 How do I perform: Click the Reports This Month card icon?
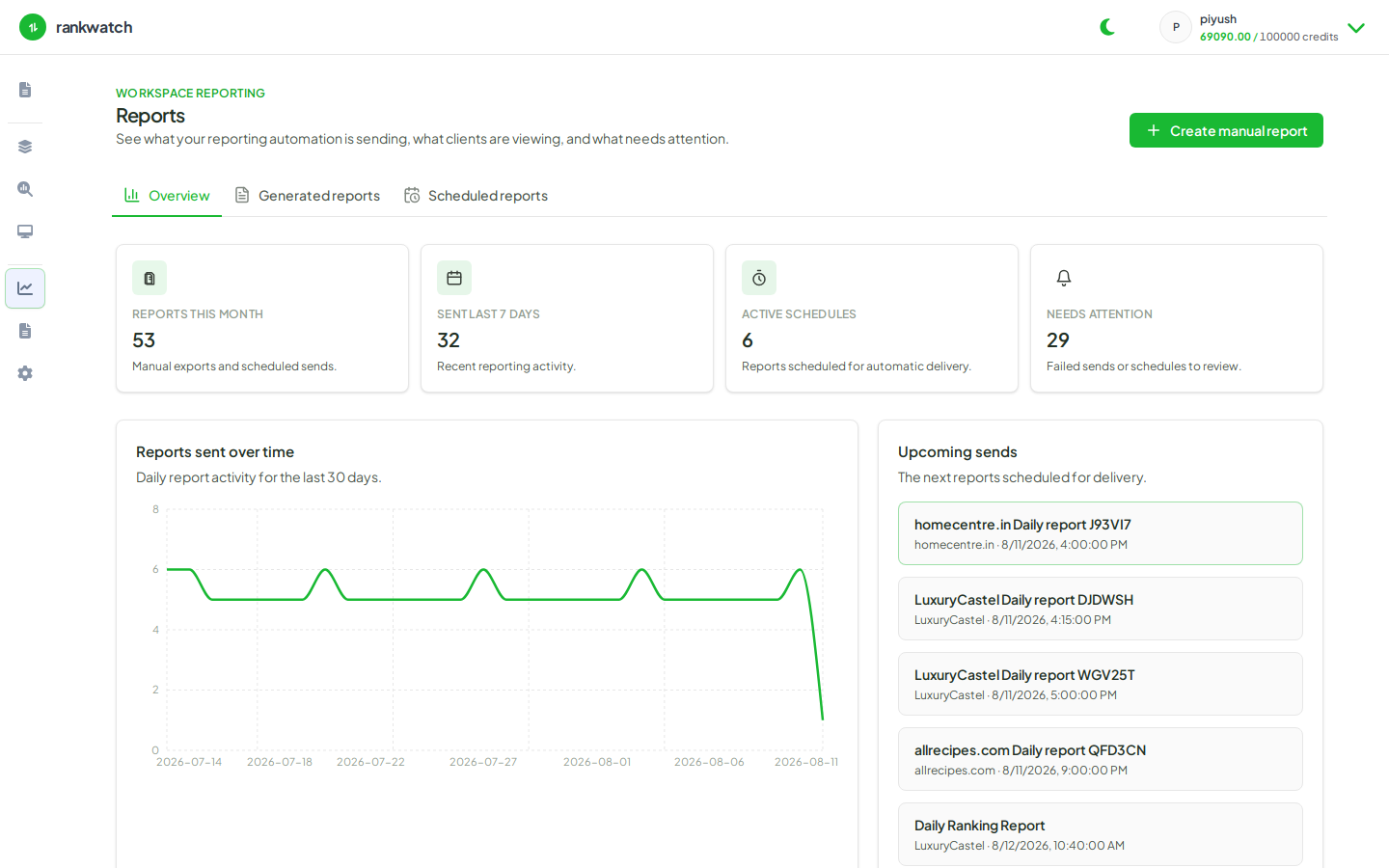[150, 278]
